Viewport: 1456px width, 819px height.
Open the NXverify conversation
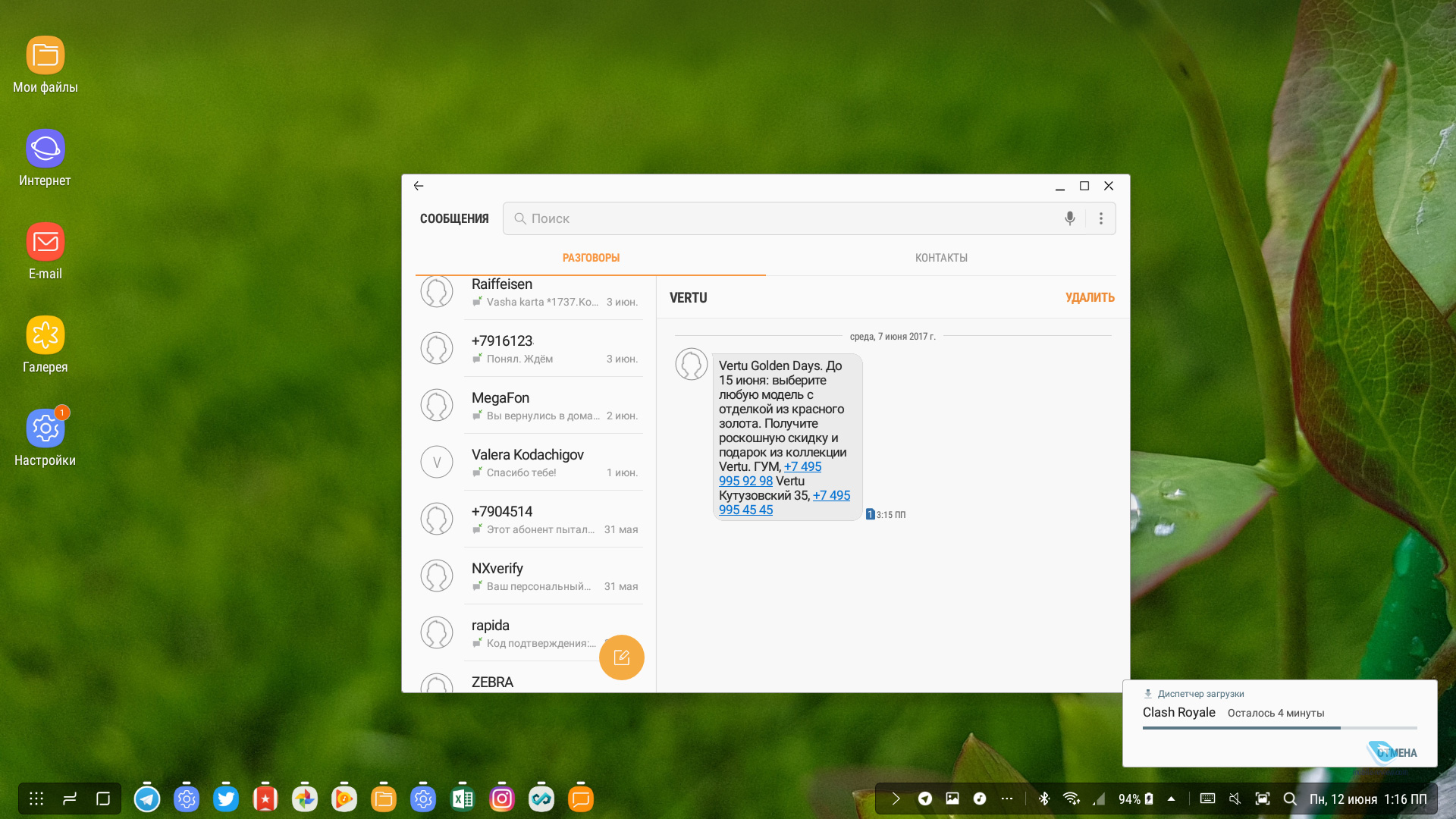coord(530,576)
